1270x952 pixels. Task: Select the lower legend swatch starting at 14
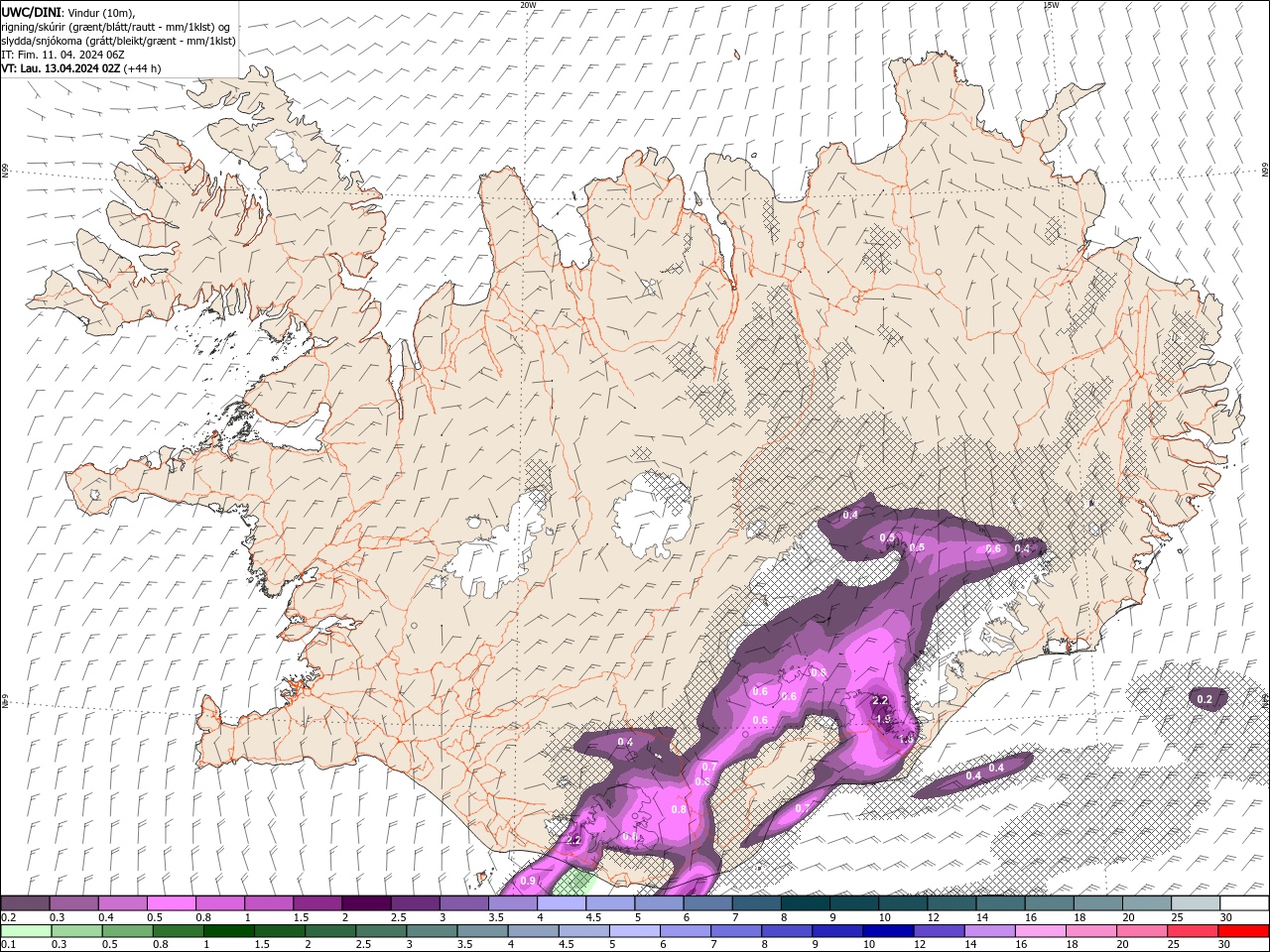[x=990, y=931]
